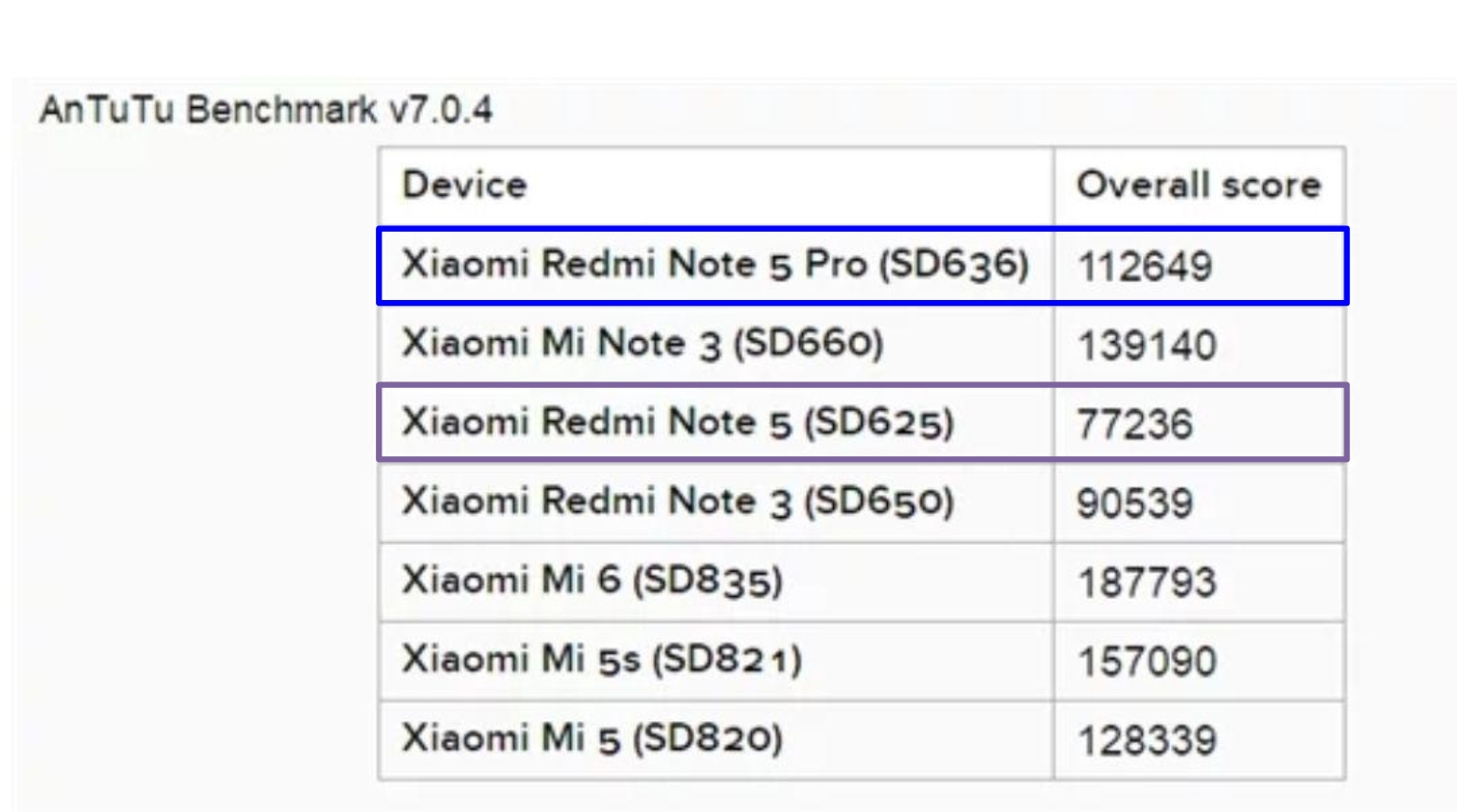This screenshot has width=1458, height=812.
Task: Select the score 187793
Action: [x=1147, y=583]
